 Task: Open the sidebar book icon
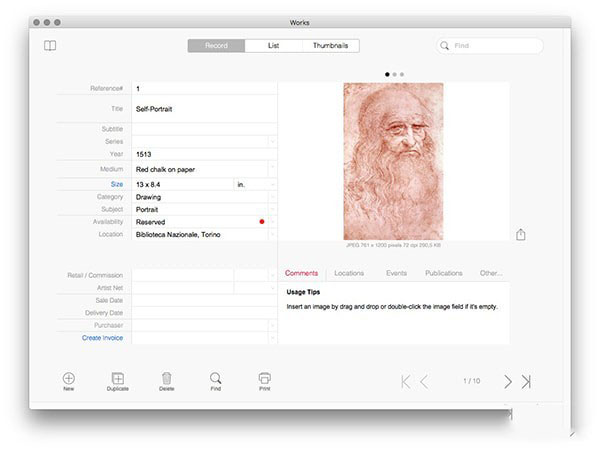50,46
